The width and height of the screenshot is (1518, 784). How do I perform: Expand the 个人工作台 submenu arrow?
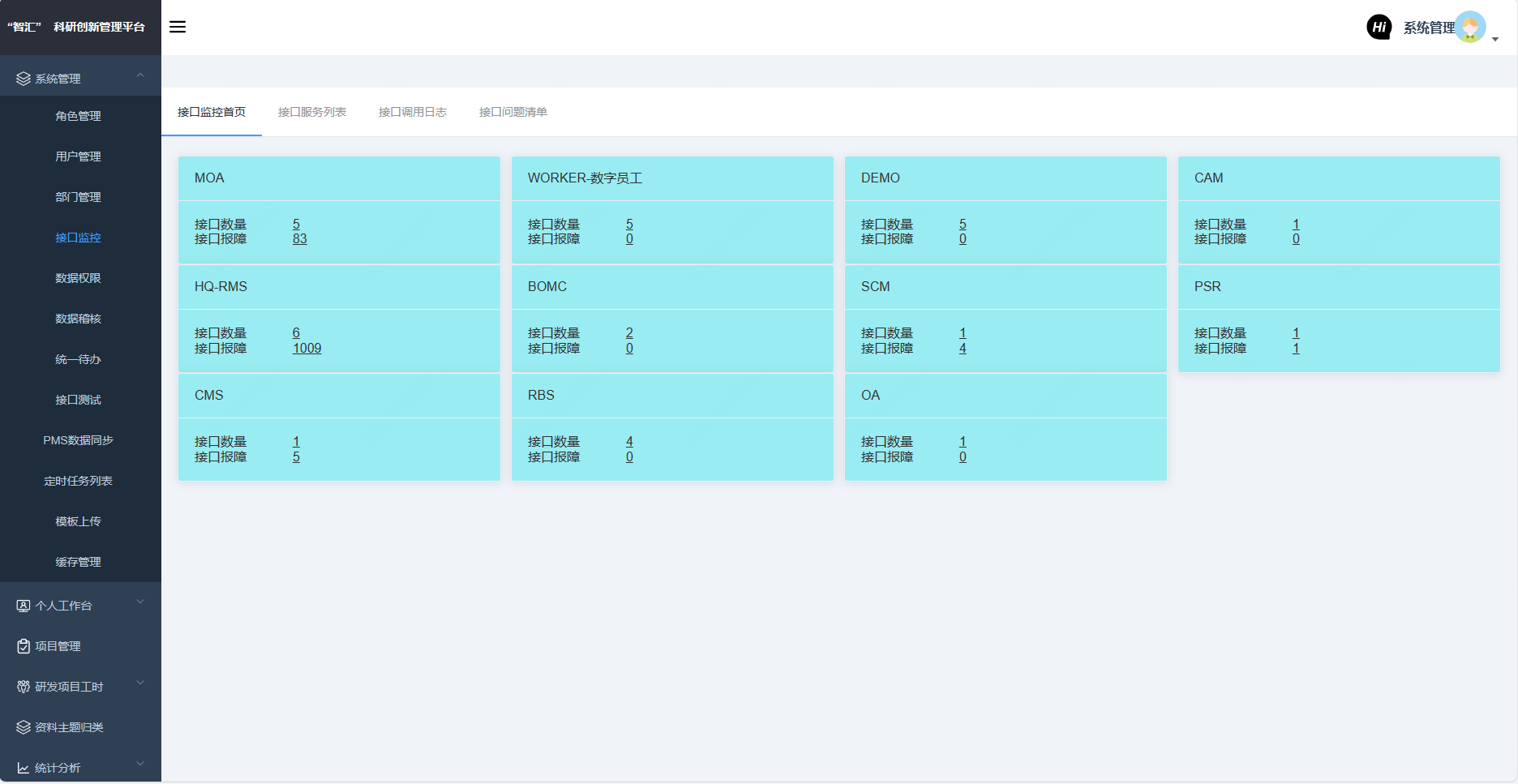click(140, 602)
